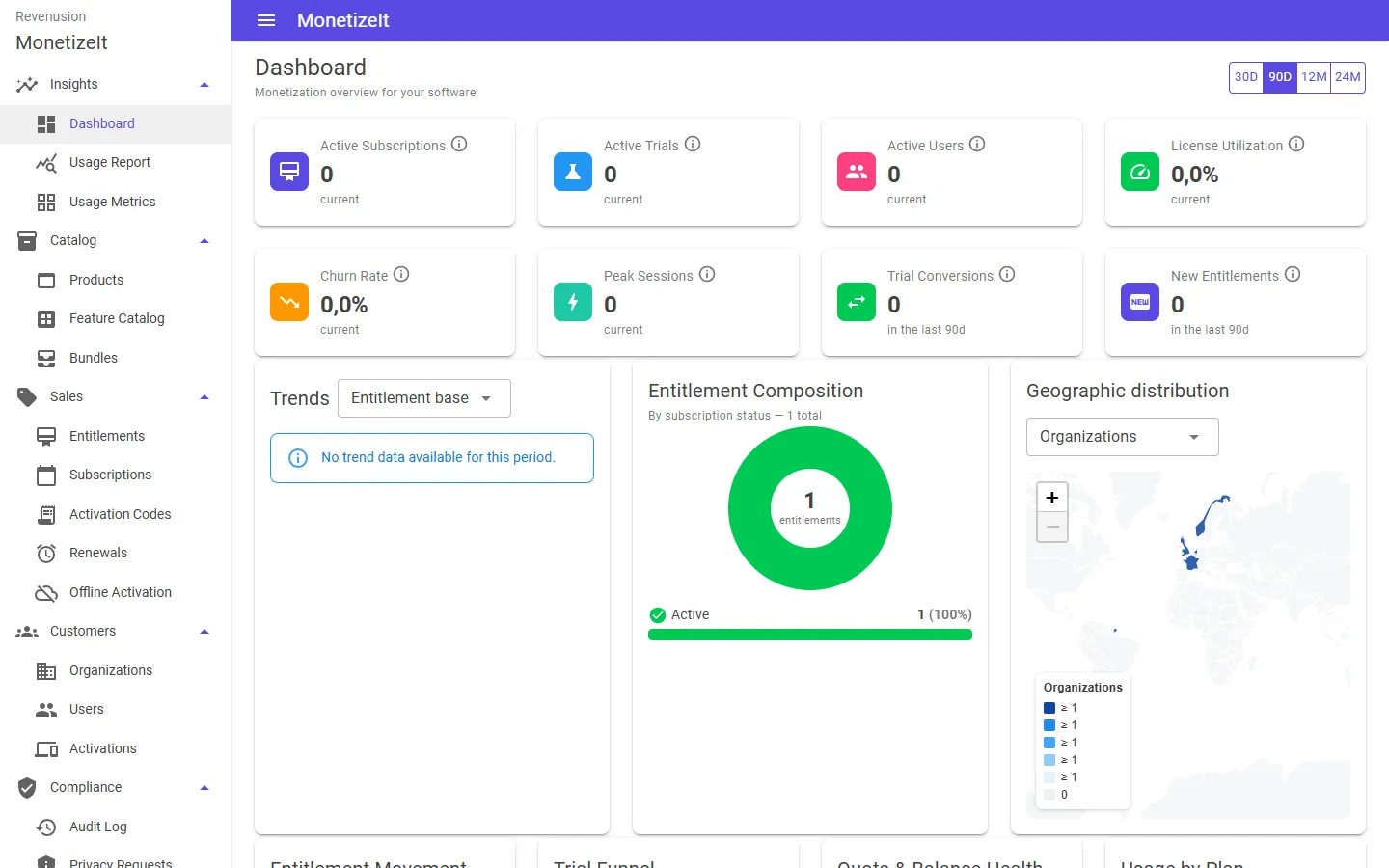Collapse the Sales menu group
This screenshot has height=868, width=1389.
pos(204,397)
